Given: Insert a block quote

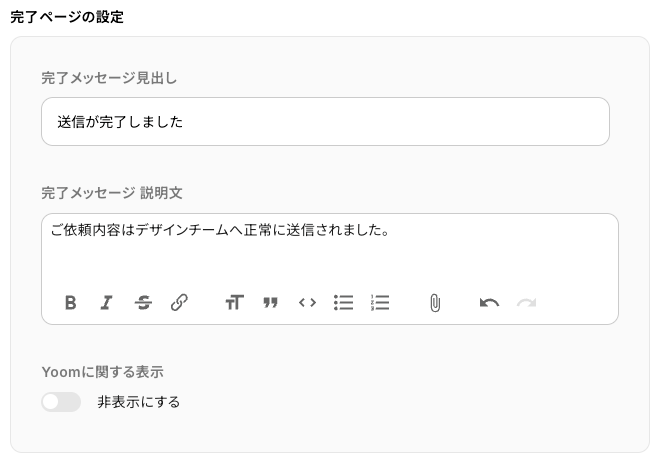Looking at the screenshot, I should point(270,302).
